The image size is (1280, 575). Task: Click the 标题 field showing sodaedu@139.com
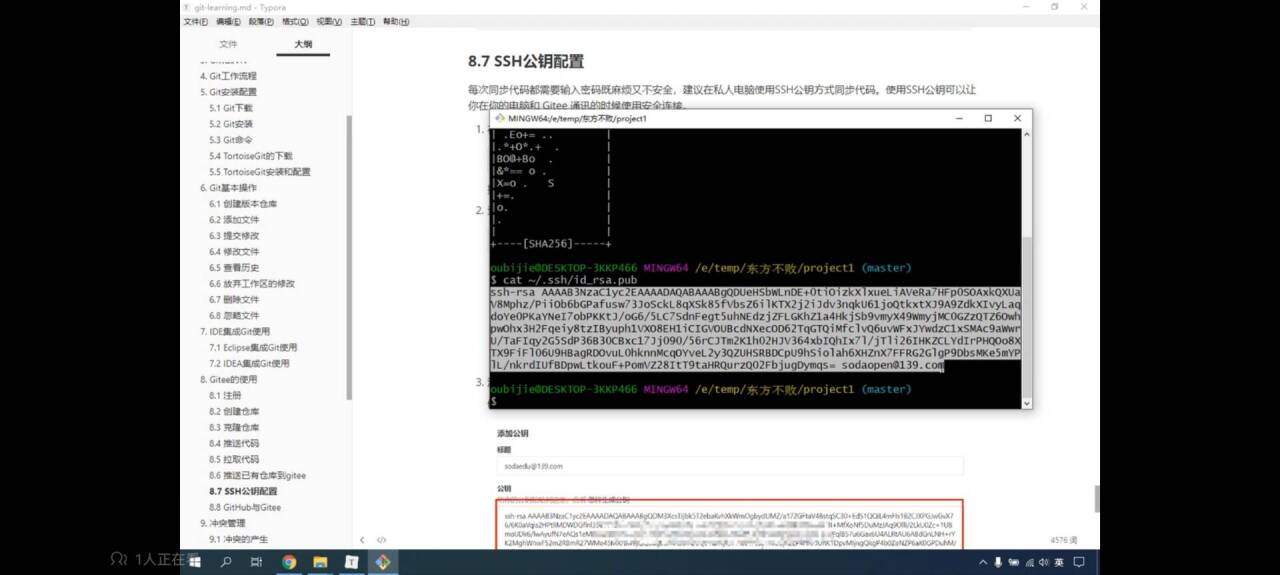tap(730, 466)
